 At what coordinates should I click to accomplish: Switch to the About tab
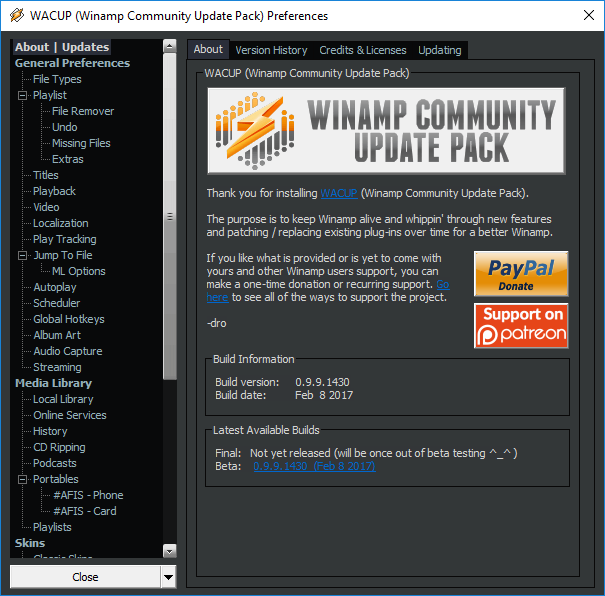pyautogui.click(x=208, y=49)
